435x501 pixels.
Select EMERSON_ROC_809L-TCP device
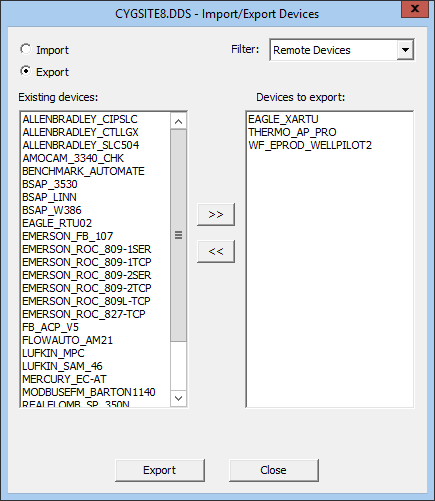tap(96, 301)
